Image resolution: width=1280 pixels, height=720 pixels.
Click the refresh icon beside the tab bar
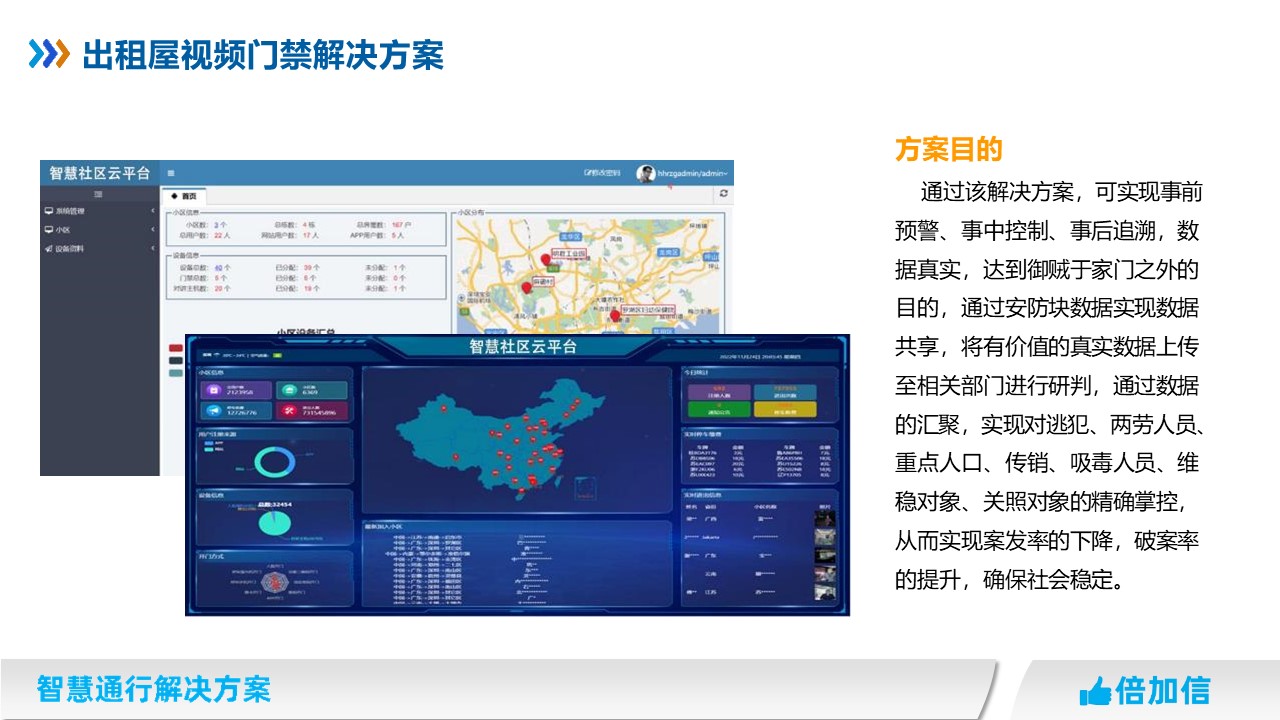(x=723, y=194)
